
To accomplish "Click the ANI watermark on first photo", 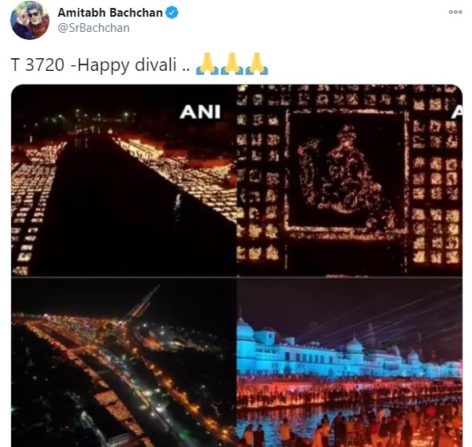I will [200, 112].
